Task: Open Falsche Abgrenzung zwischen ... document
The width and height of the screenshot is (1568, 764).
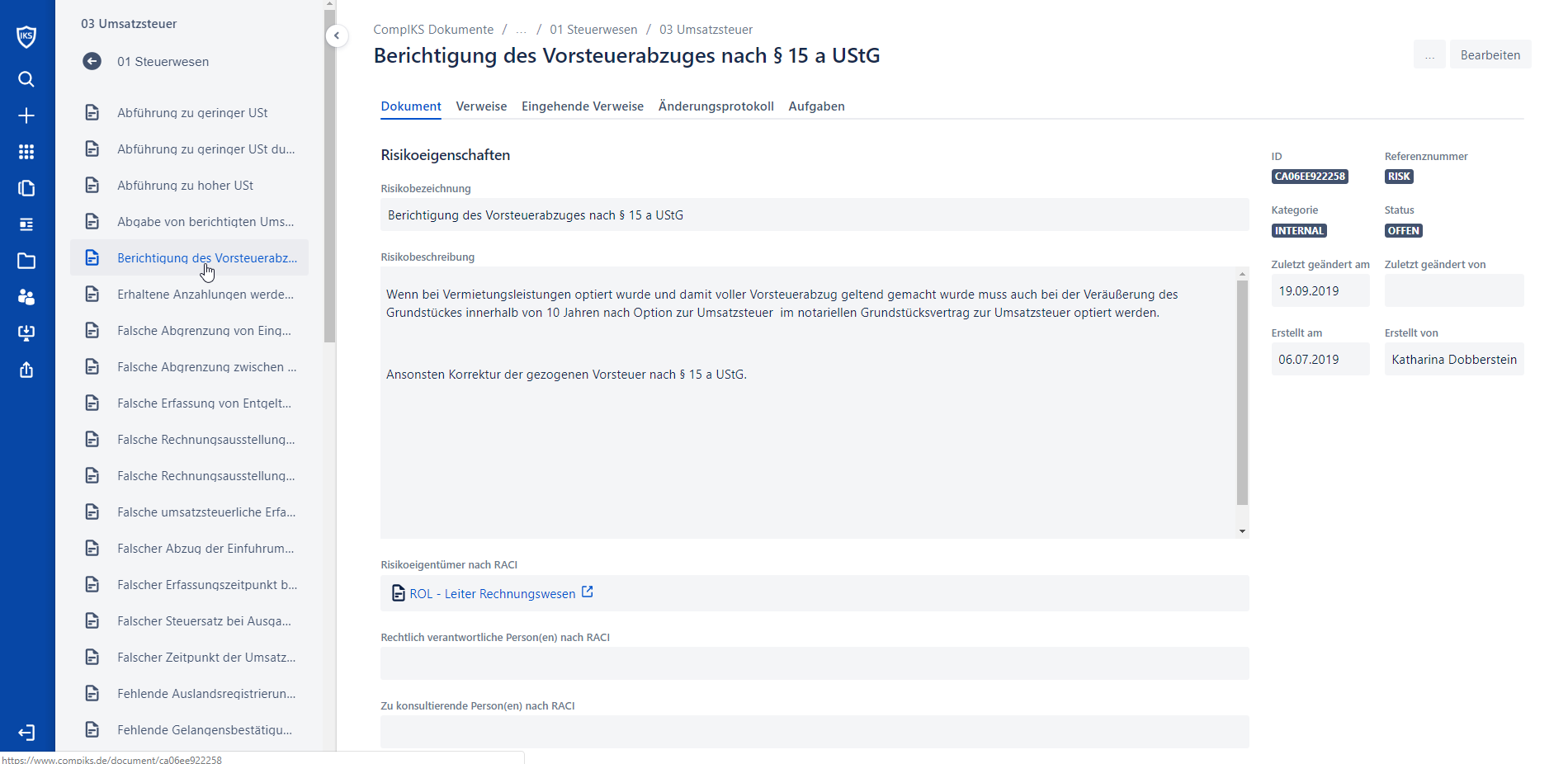Action: pos(190,366)
